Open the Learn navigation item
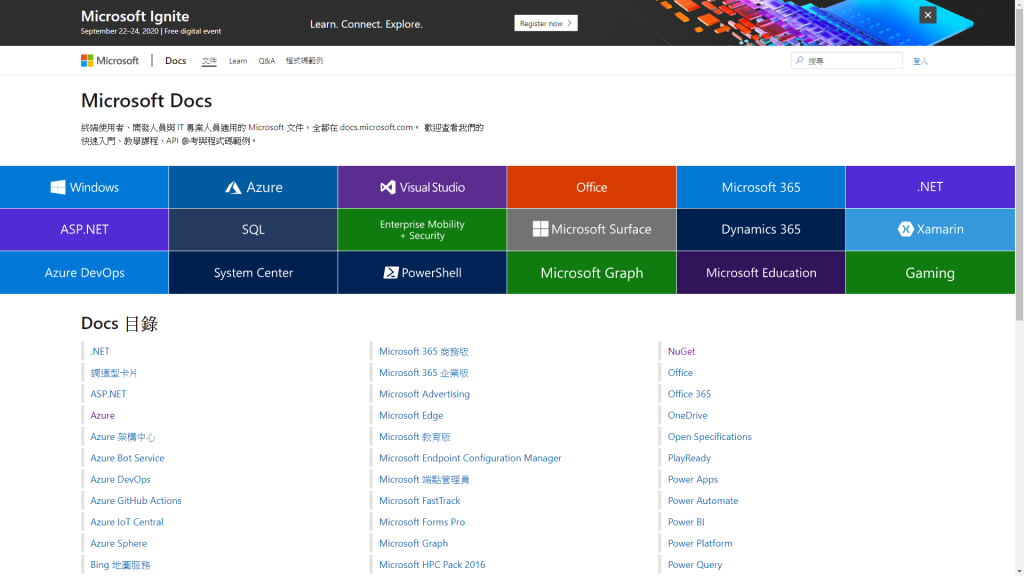1024x576 pixels. click(x=238, y=61)
